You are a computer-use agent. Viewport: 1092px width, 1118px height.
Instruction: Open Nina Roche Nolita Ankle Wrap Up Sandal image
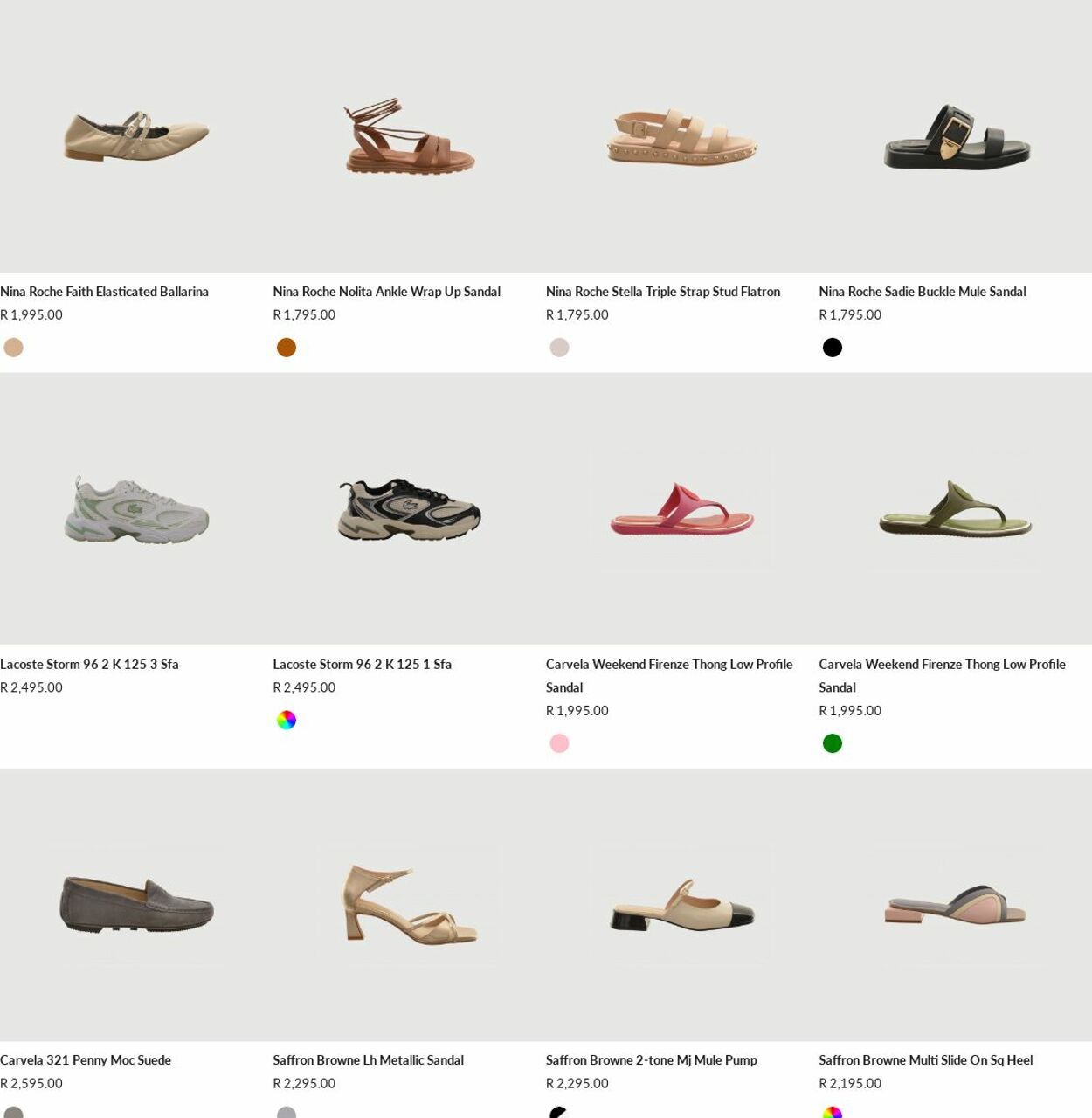pyautogui.click(x=409, y=136)
